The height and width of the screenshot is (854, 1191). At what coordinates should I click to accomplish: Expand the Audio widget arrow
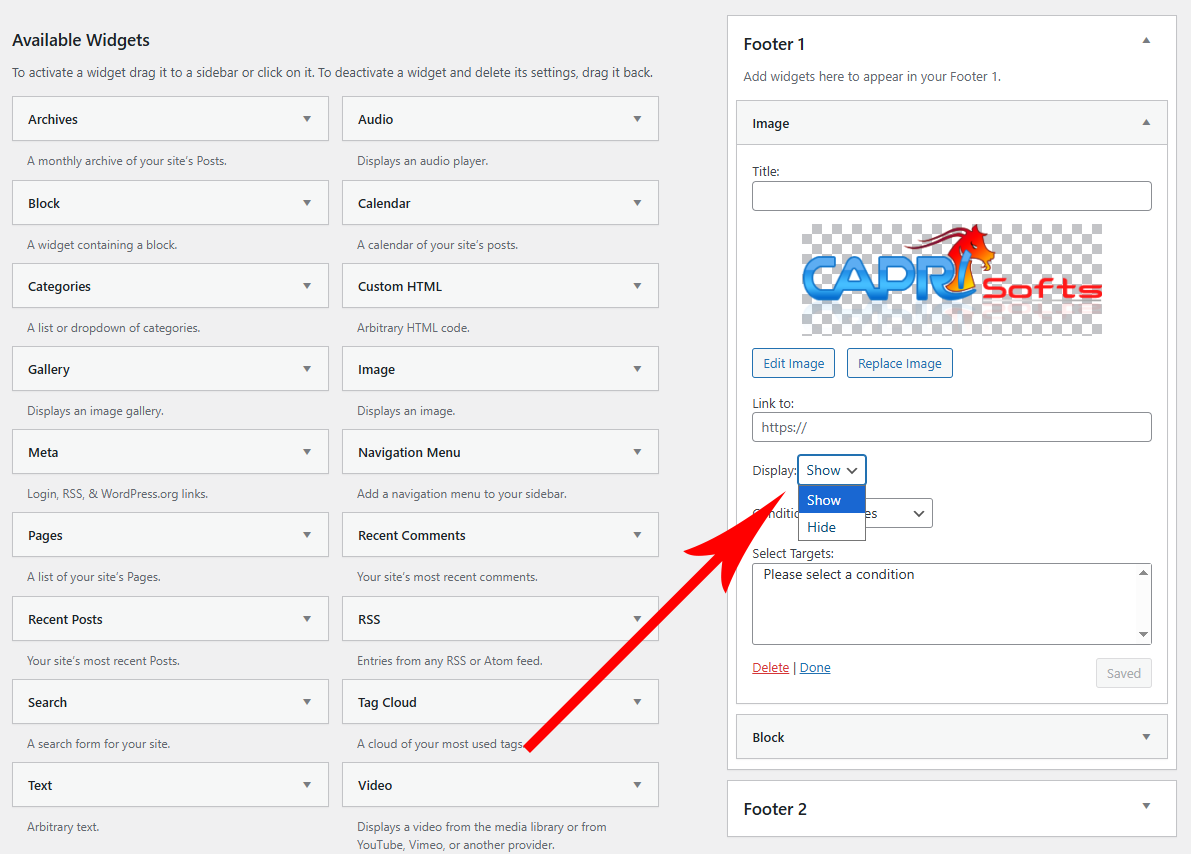[x=637, y=119]
